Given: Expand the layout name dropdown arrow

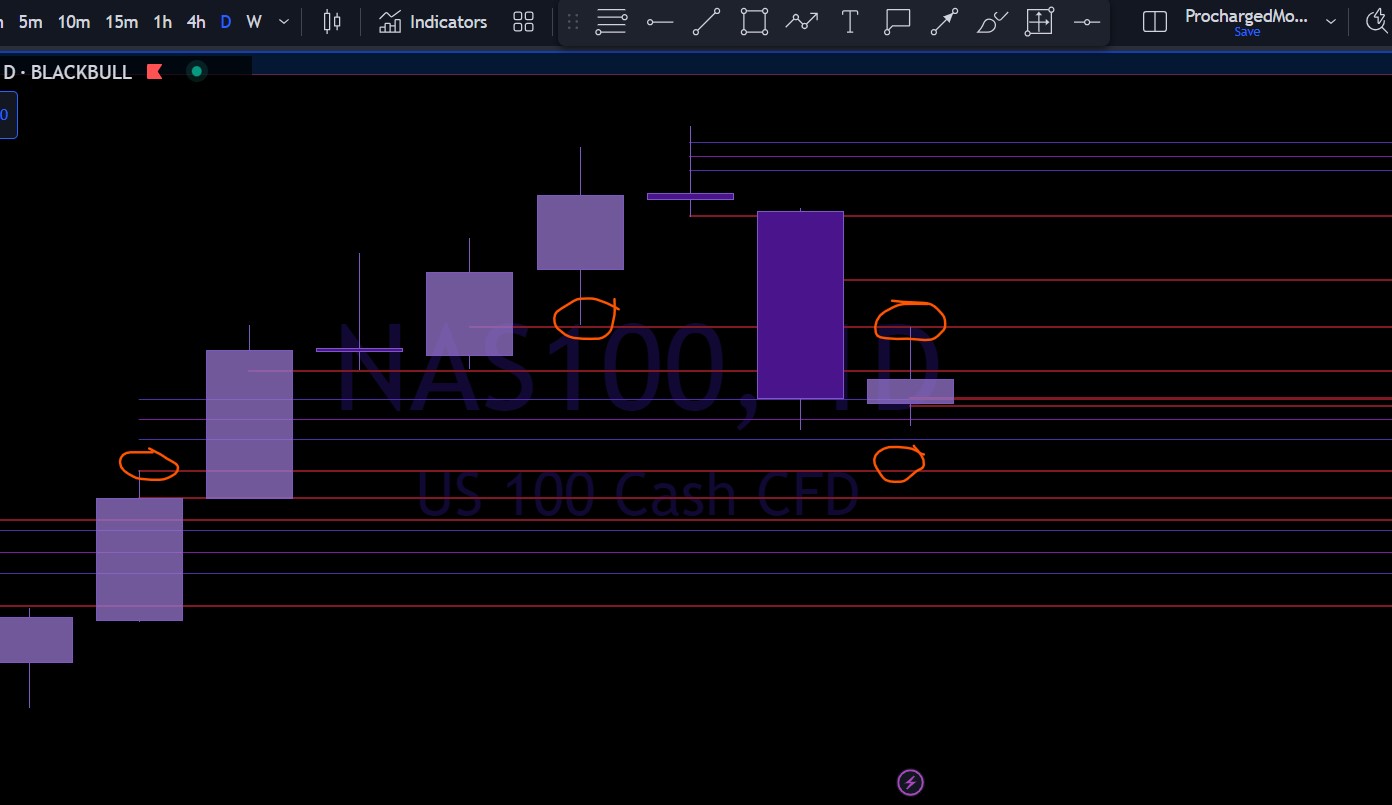Looking at the screenshot, I should click(x=1330, y=22).
